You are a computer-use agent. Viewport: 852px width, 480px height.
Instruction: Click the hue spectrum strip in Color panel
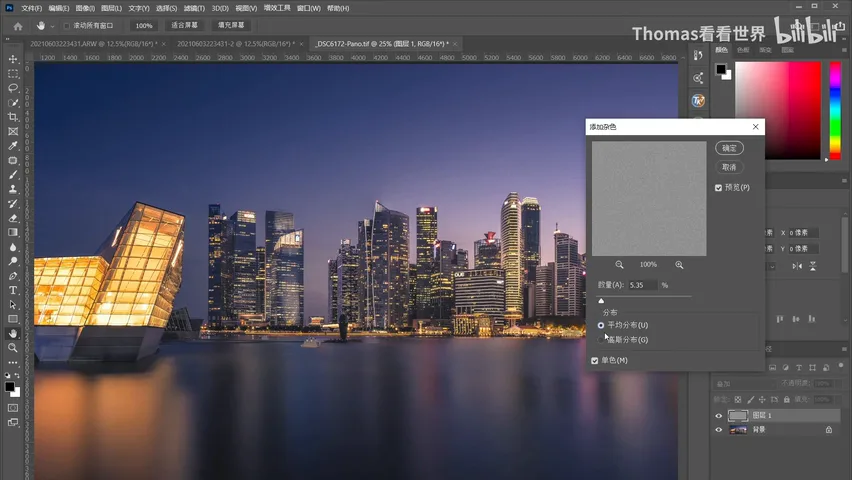(x=835, y=110)
